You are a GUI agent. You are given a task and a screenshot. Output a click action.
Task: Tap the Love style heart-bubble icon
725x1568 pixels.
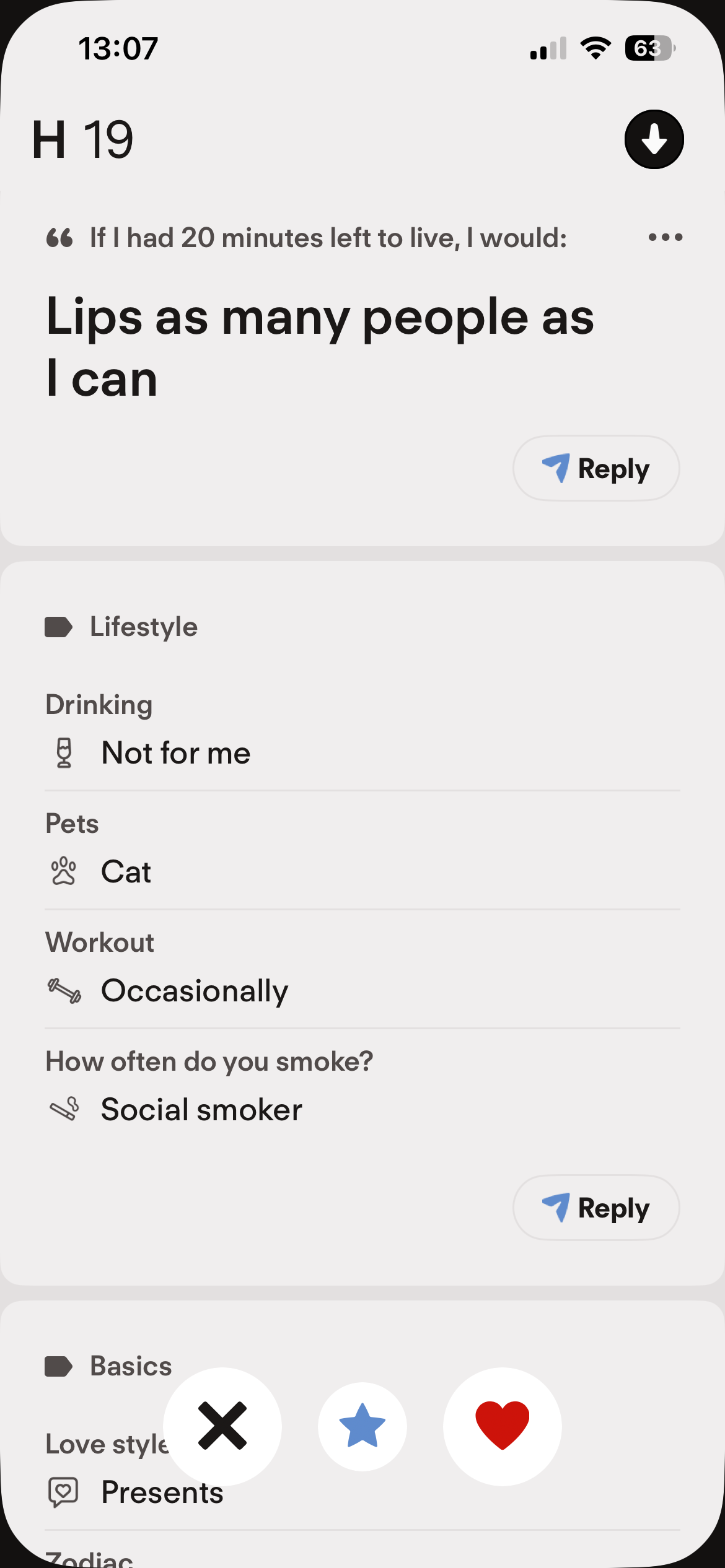tap(63, 1492)
